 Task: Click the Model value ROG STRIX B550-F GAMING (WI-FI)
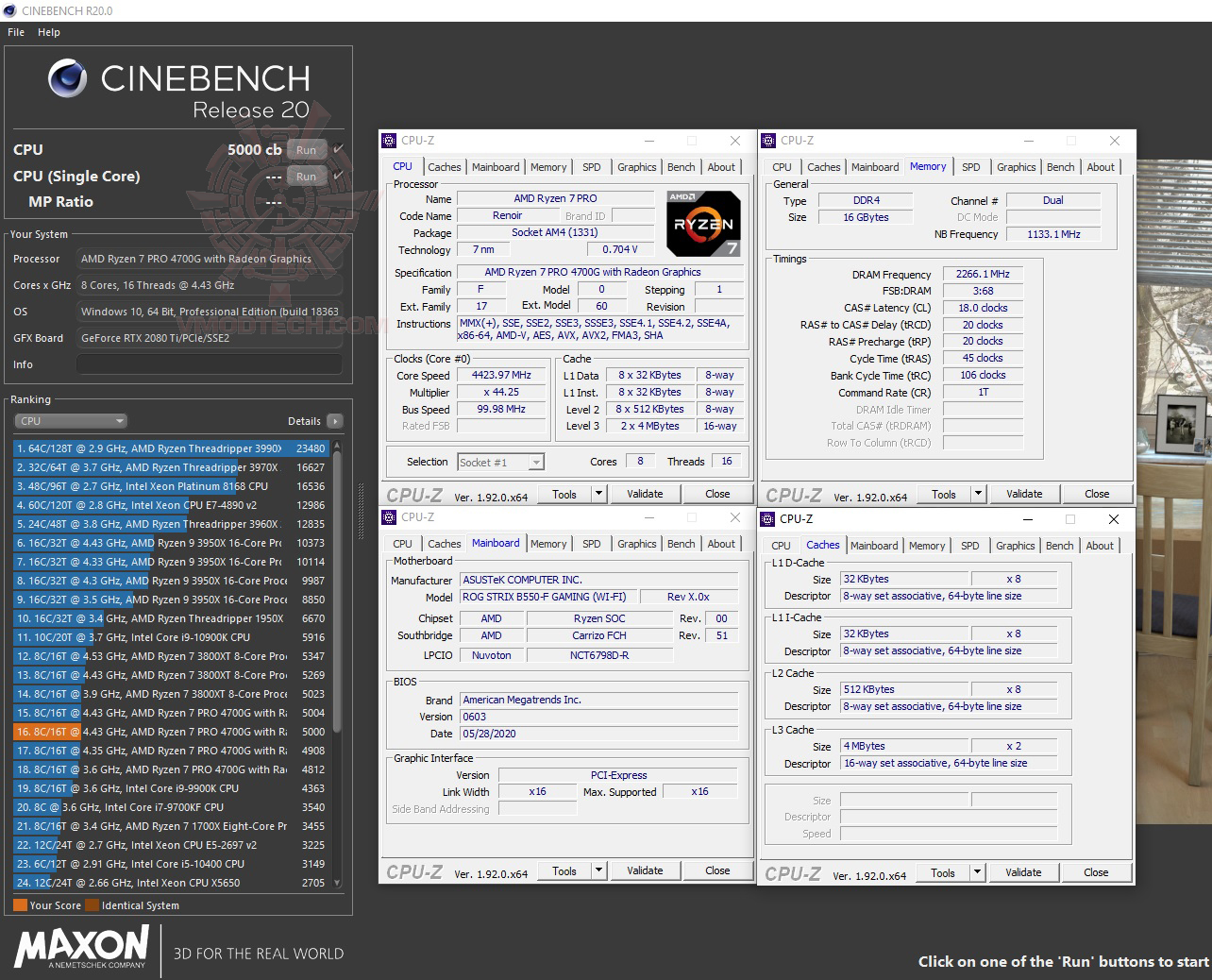click(547, 597)
